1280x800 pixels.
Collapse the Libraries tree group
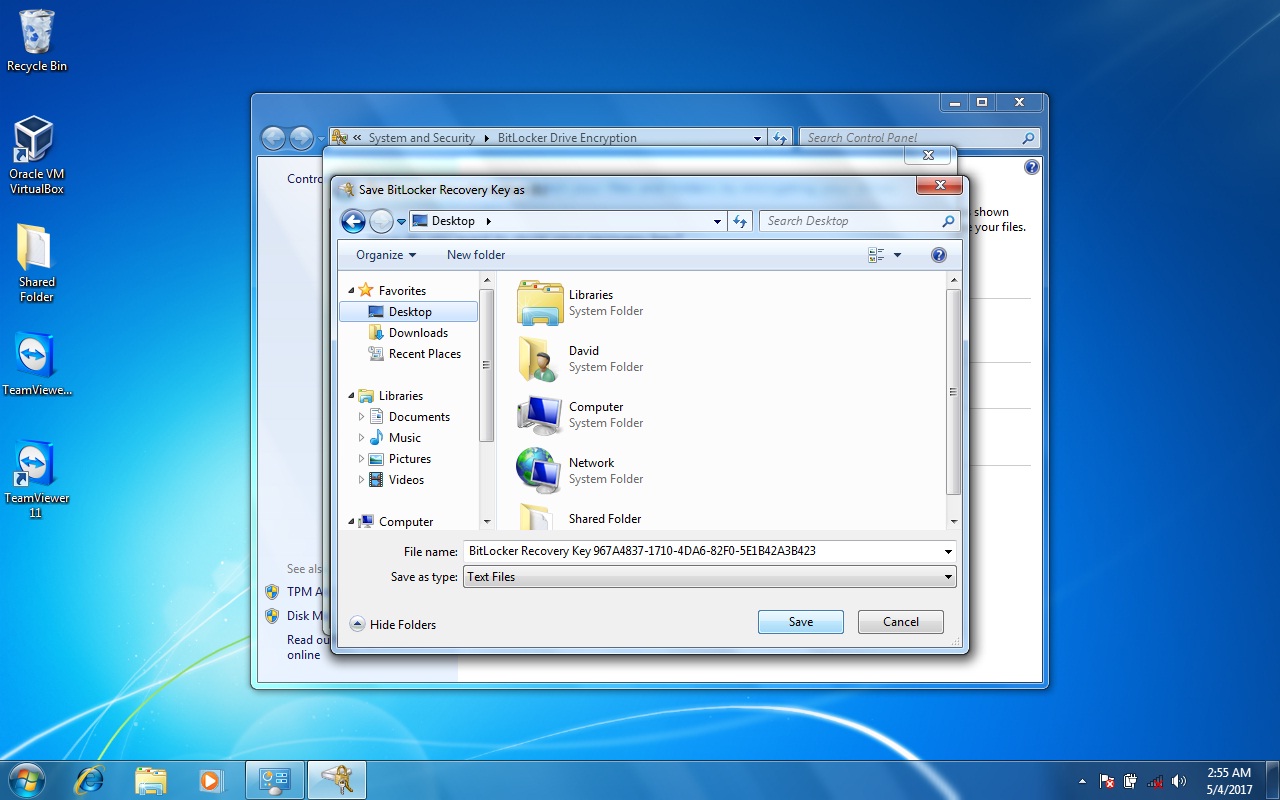click(x=351, y=396)
